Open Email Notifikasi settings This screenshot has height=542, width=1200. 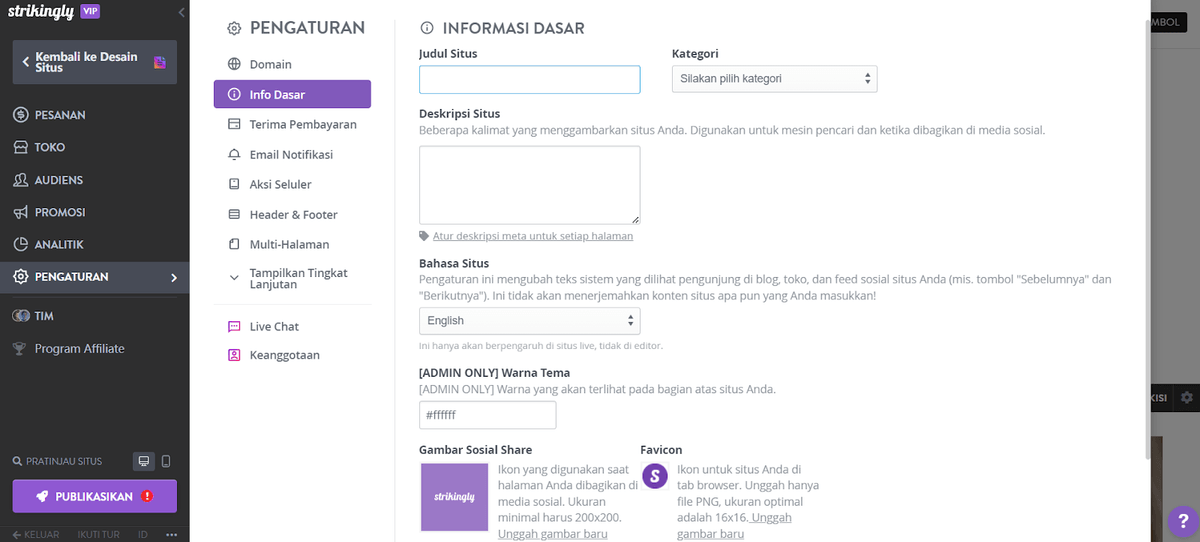(x=292, y=155)
